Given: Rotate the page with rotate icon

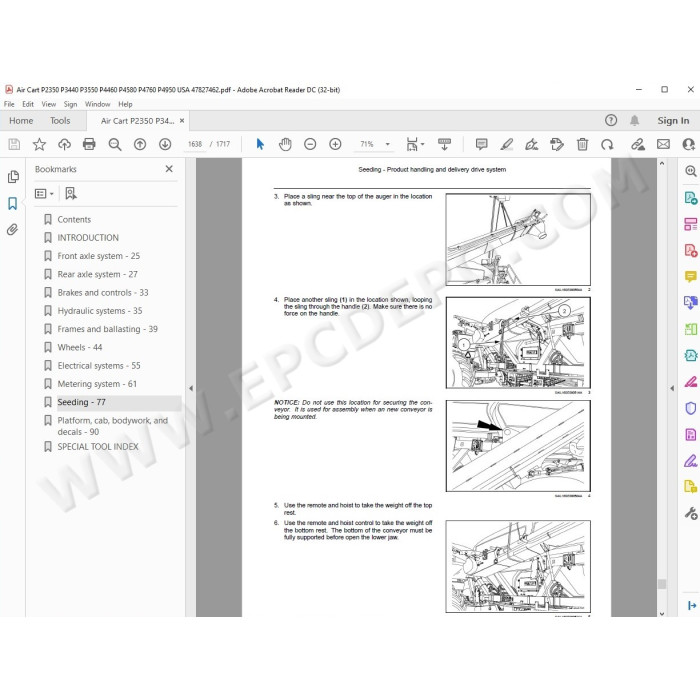Looking at the screenshot, I should pyautogui.click(x=607, y=144).
